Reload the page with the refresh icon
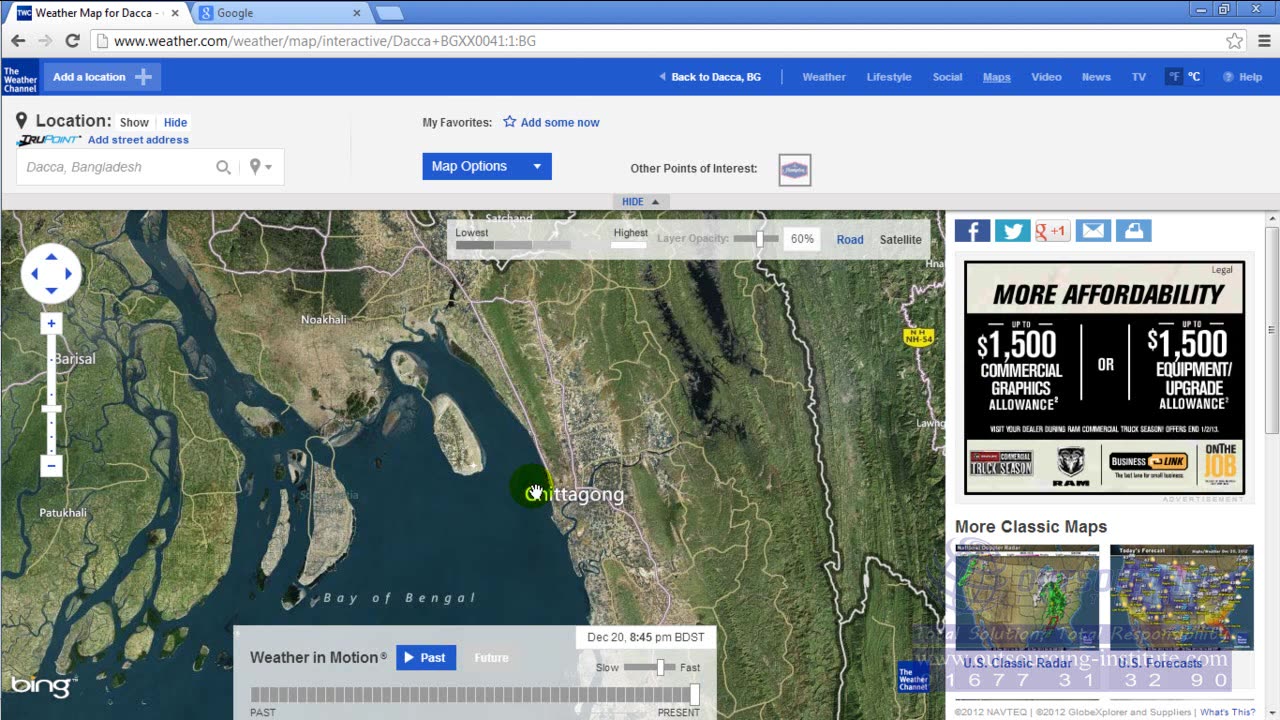Image resolution: width=1280 pixels, height=720 pixels. pos(72,41)
